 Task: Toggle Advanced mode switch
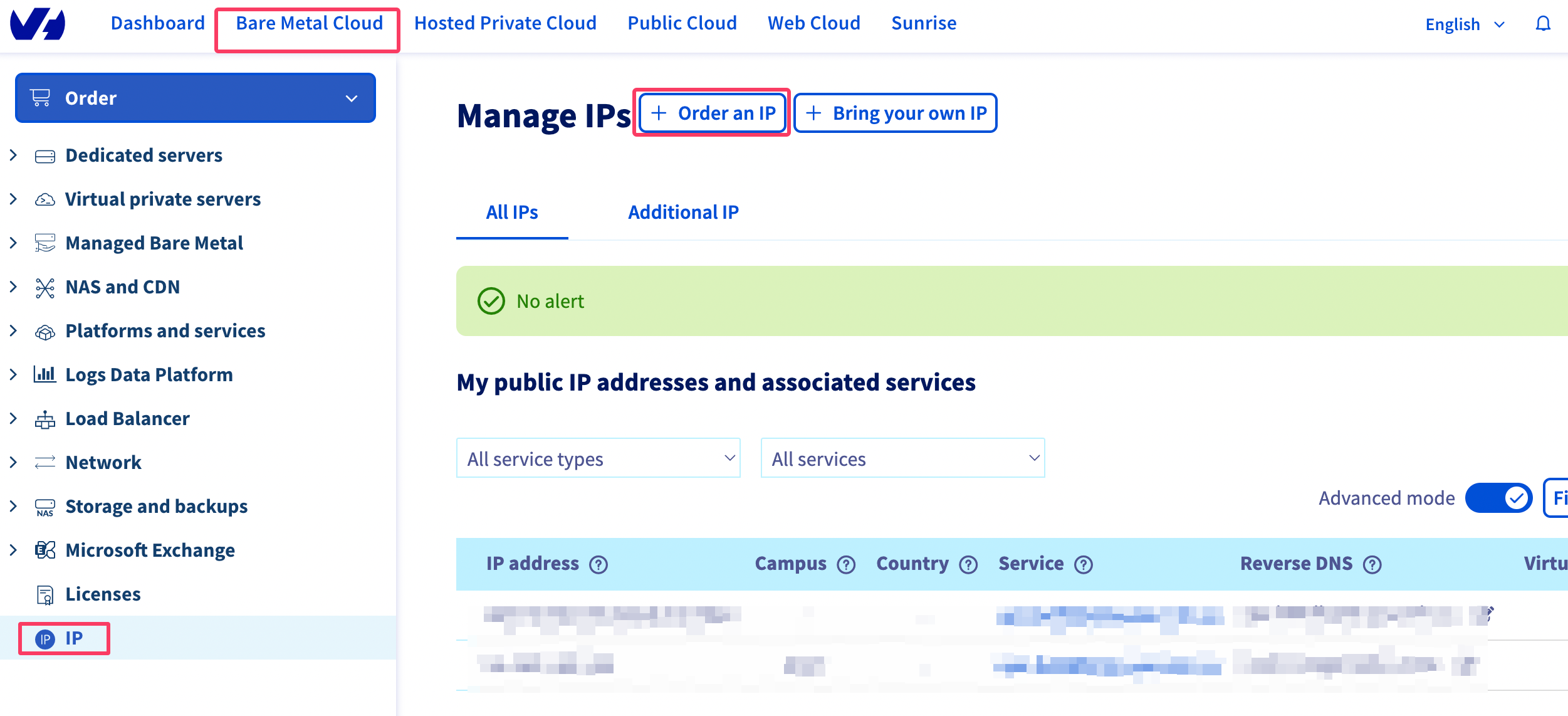[x=1498, y=498]
